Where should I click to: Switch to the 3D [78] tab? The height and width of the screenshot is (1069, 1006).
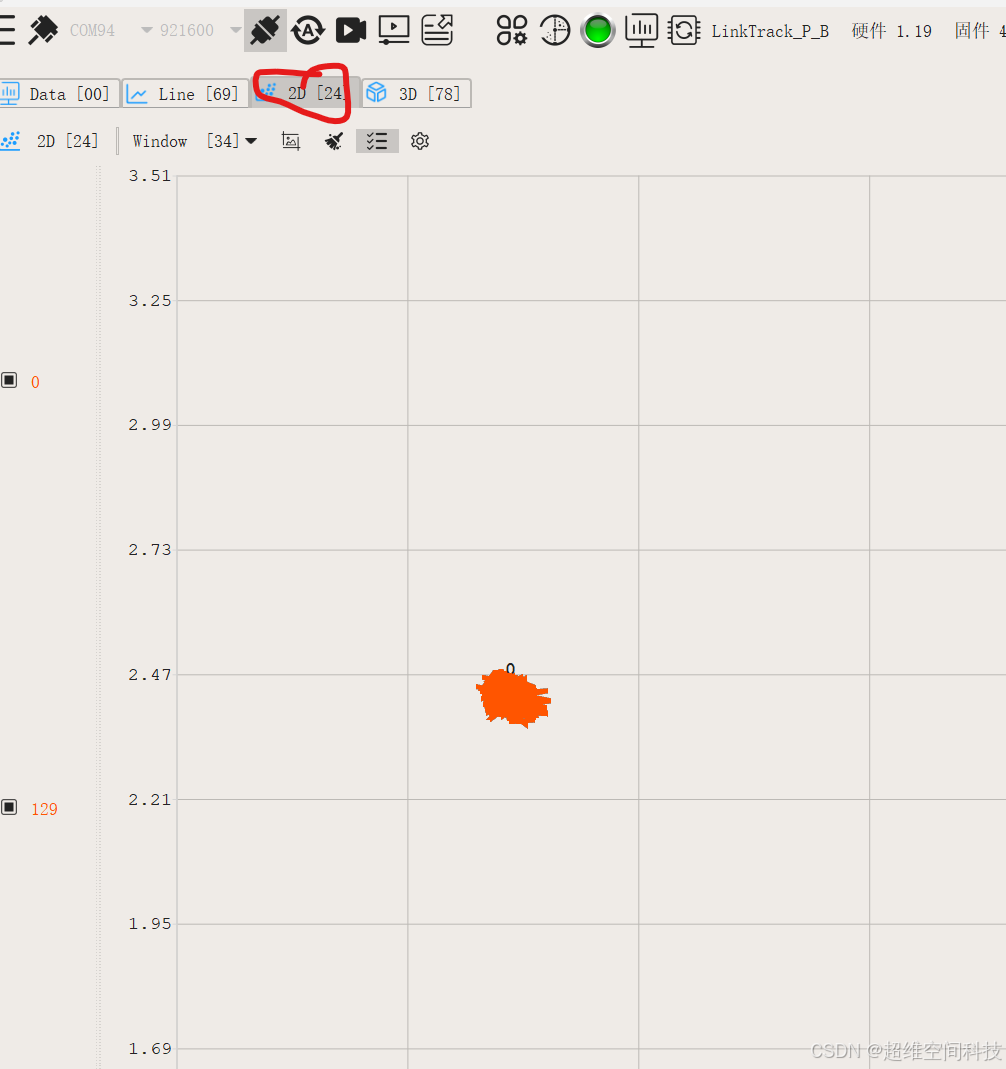pos(416,93)
